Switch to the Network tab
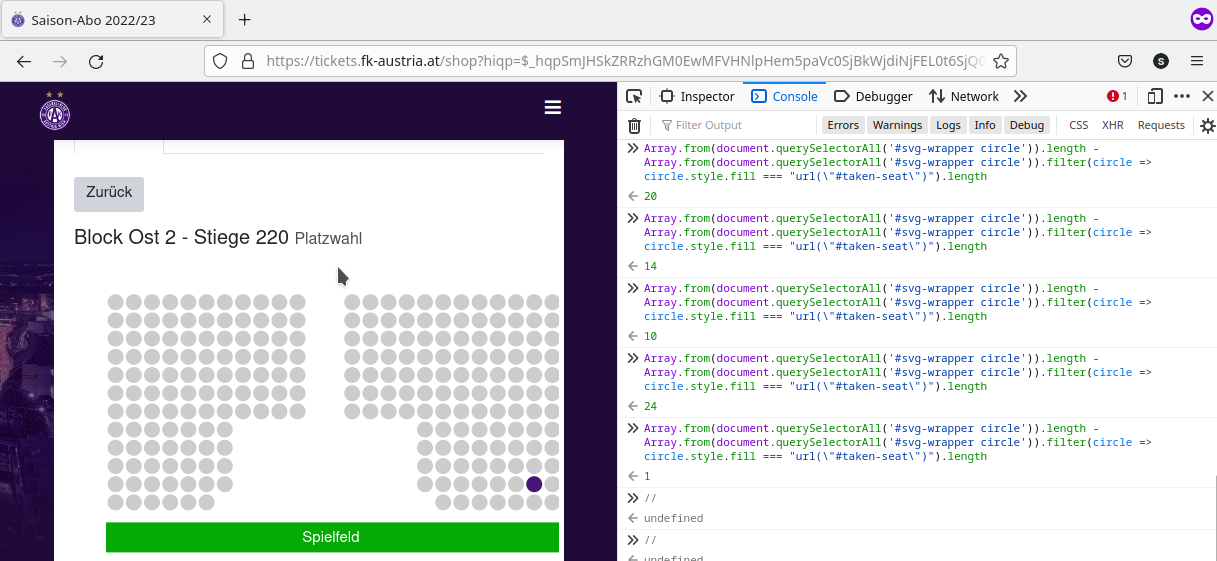 (x=964, y=96)
